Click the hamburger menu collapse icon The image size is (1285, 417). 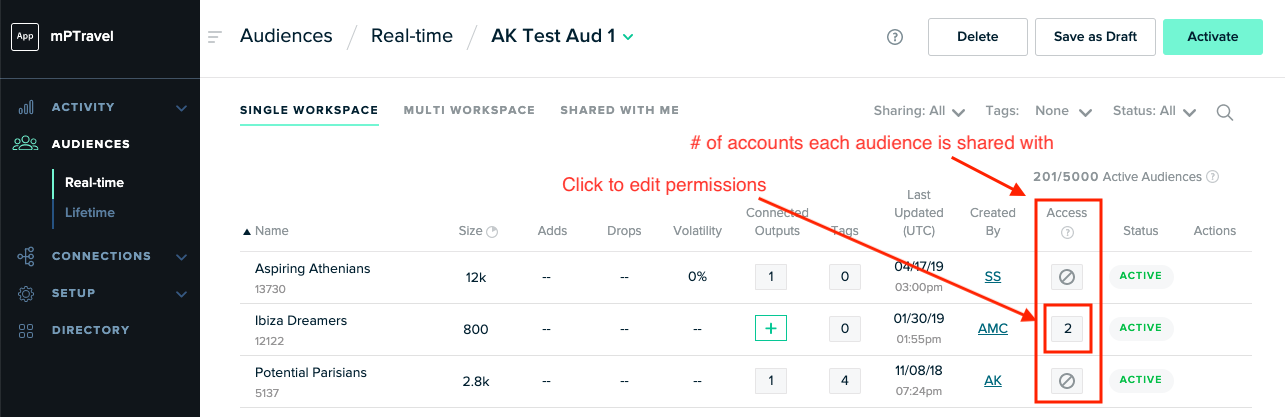[x=214, y=37]
